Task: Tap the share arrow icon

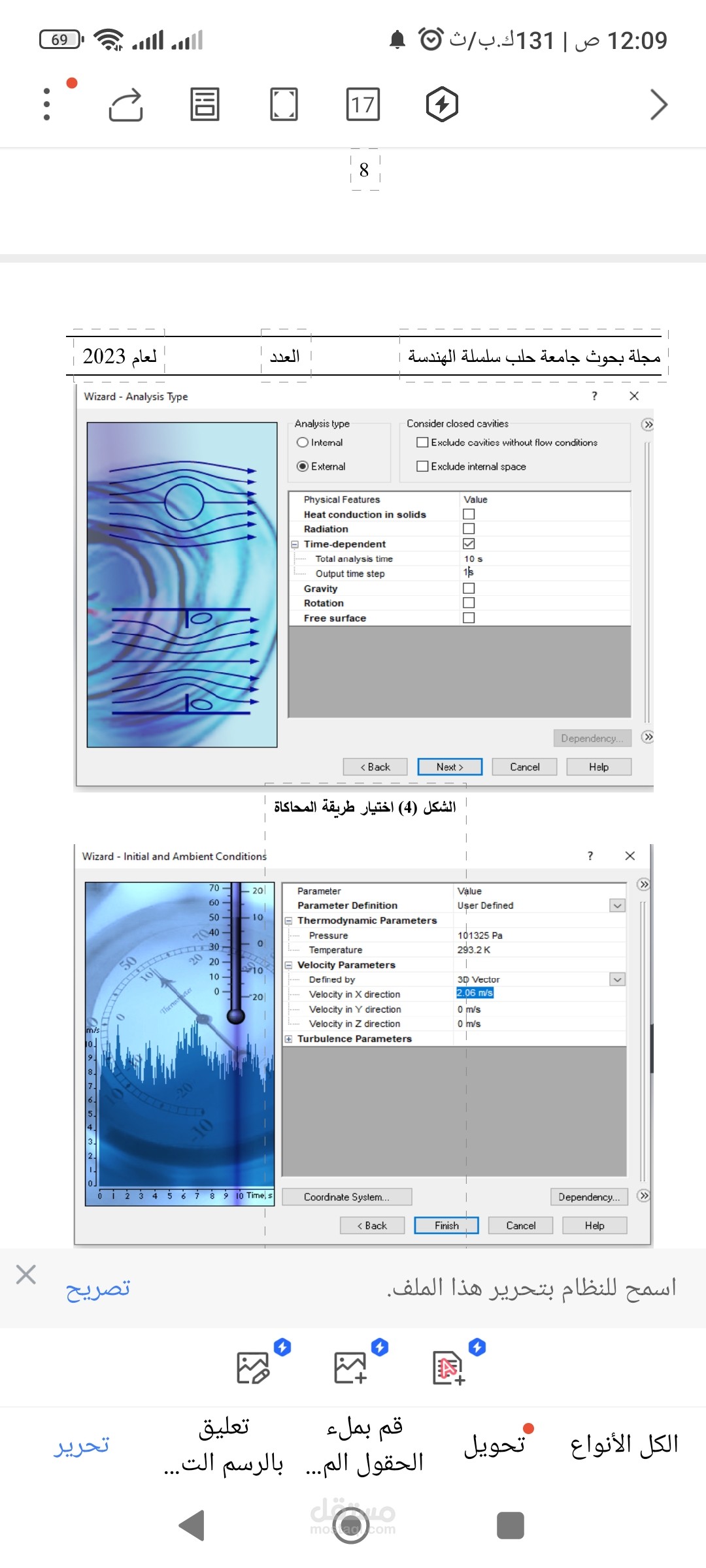Action: [126, 105]
